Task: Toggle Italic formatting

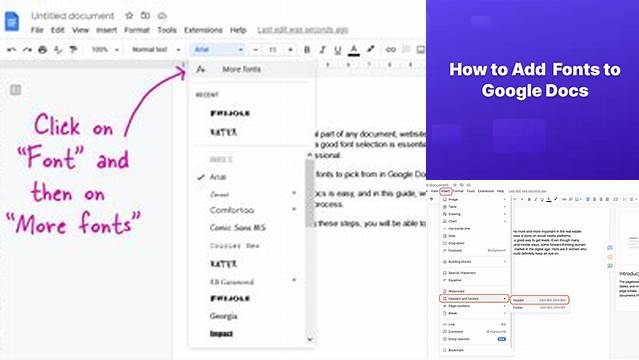Action: click(322, 50)
